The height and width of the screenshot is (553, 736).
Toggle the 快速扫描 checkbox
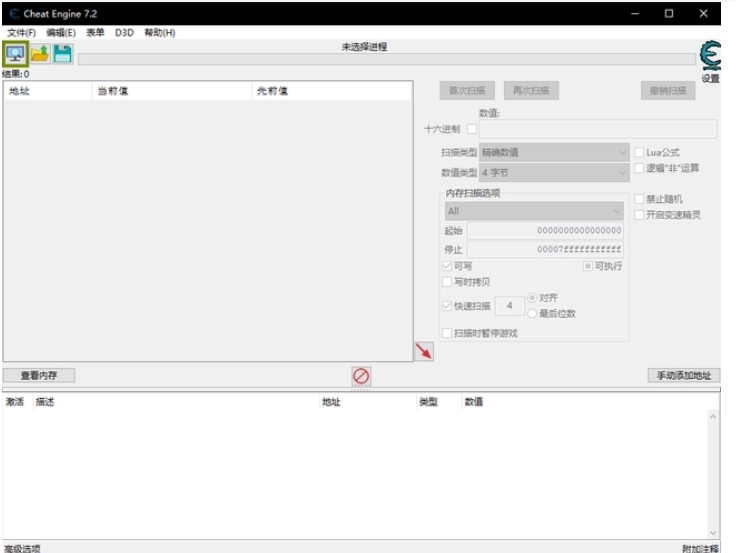(x=447, y=306)
